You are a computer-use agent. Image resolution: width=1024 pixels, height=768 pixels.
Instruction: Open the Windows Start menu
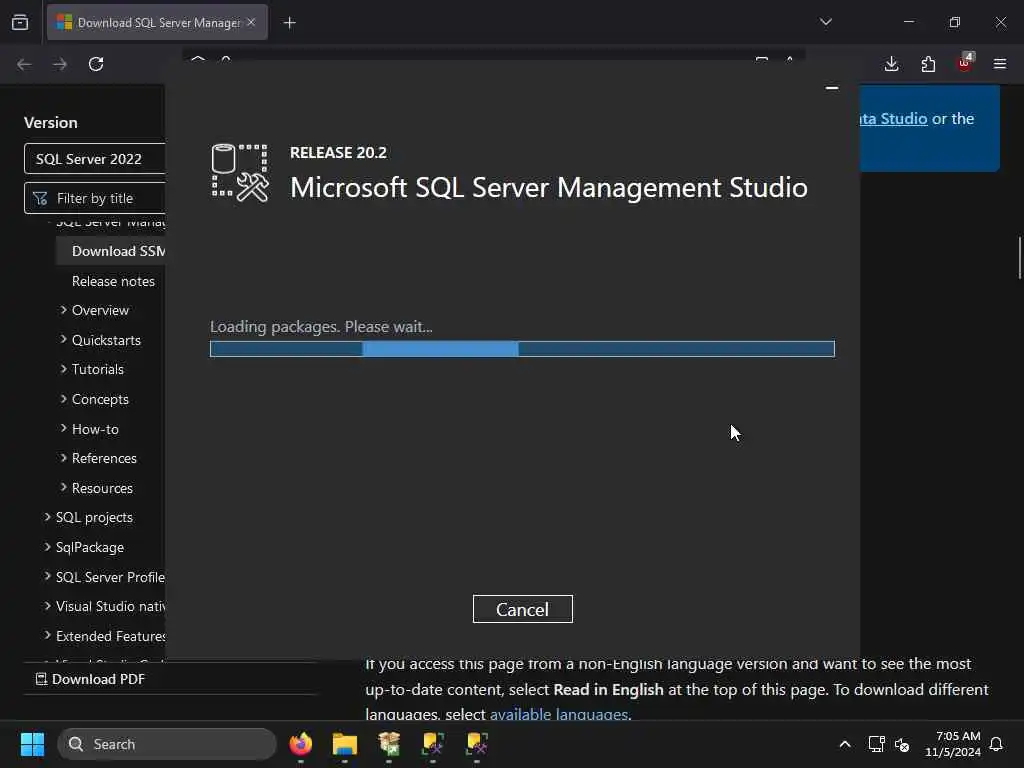pyautogui.click(x=32, y=744)
